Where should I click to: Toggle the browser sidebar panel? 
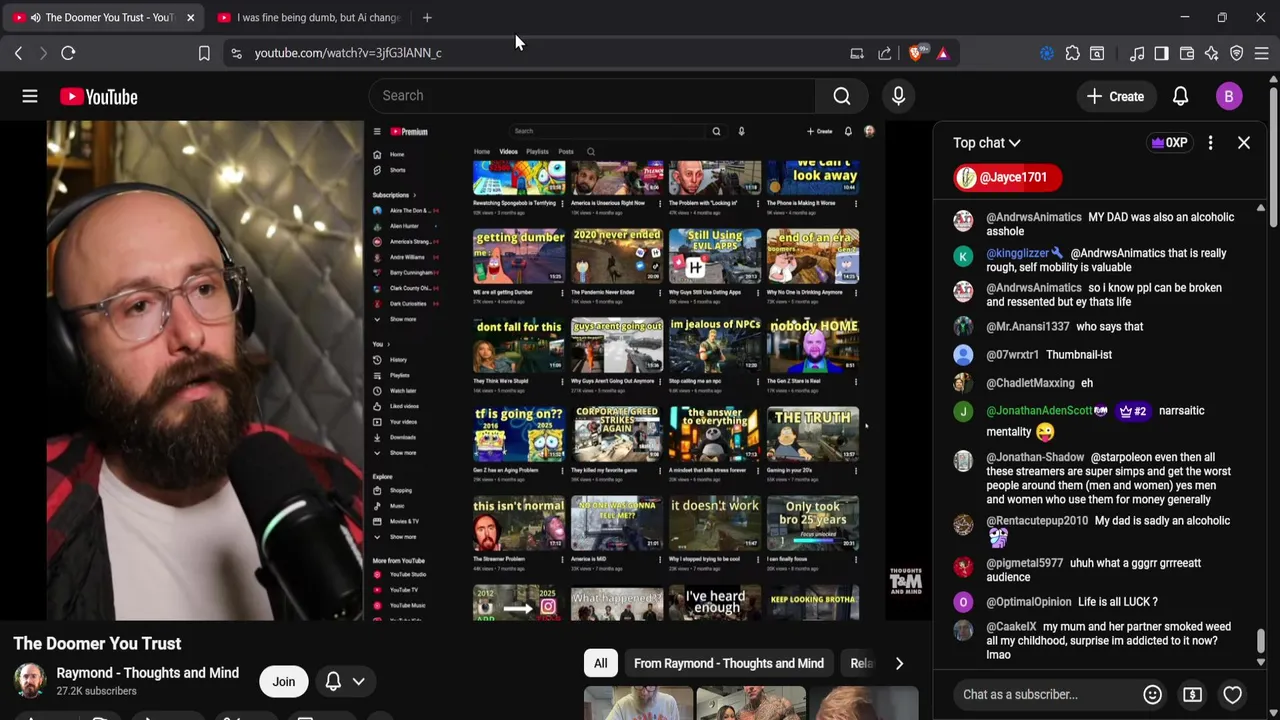tap(1161, 53)
